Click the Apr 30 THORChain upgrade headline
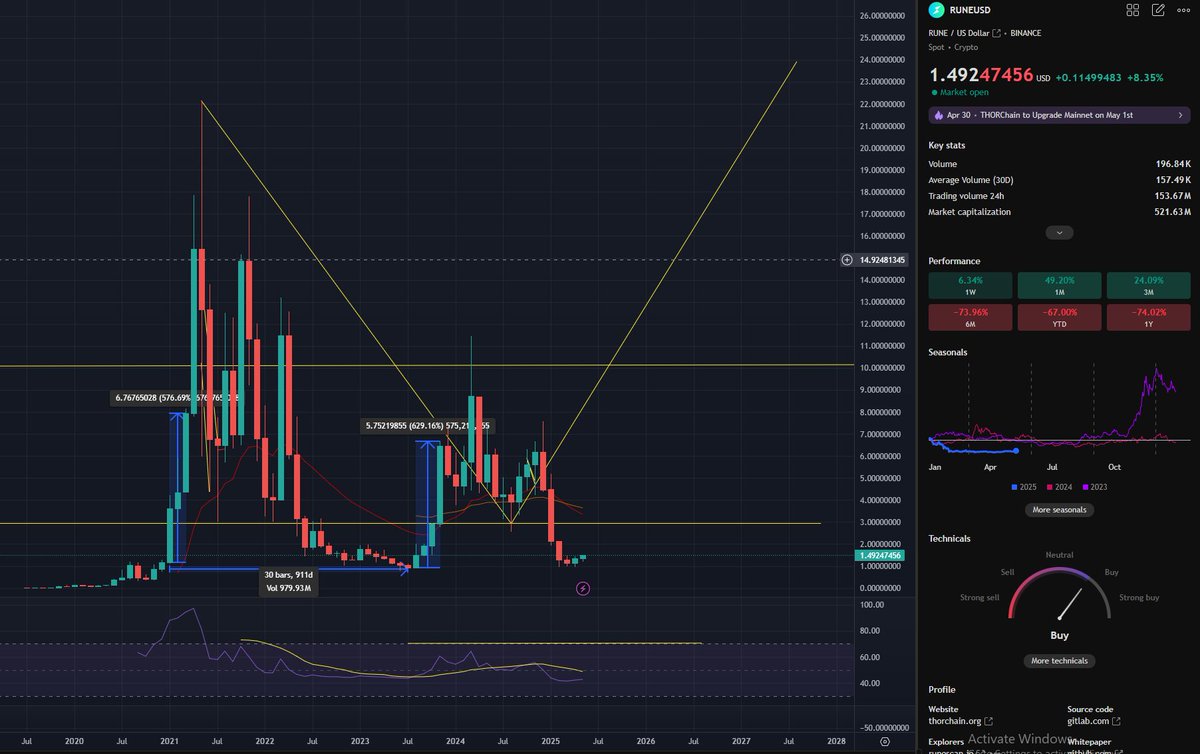This screenshot has height=754, width=1200. pyautogui.click(x=1040, y=115)
